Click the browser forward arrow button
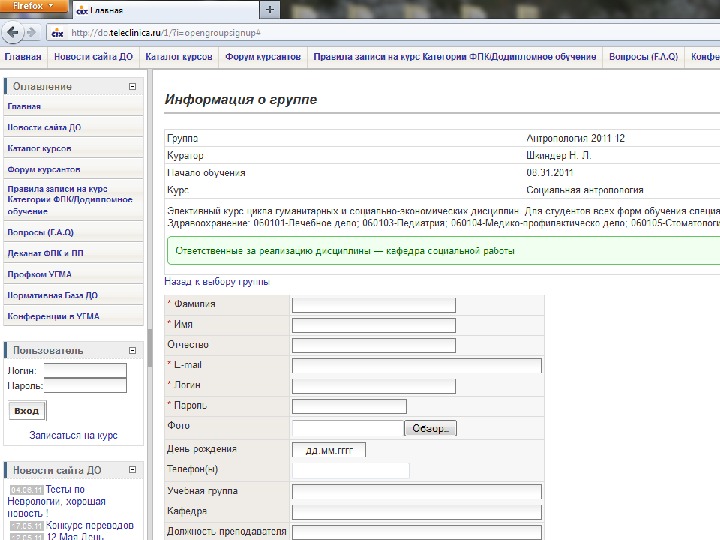The height and width of the screenshot is (540, 720). tap(31, 32)
